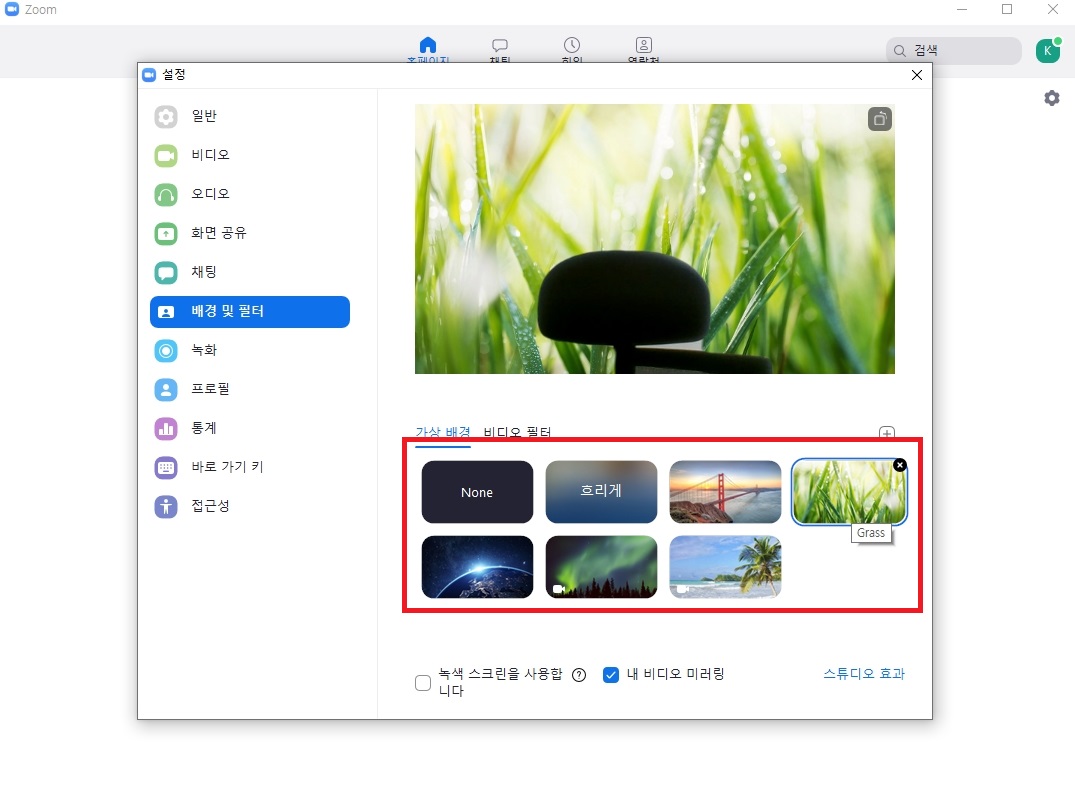Open the K profile avatar menu

click(x=1048, y=51)
